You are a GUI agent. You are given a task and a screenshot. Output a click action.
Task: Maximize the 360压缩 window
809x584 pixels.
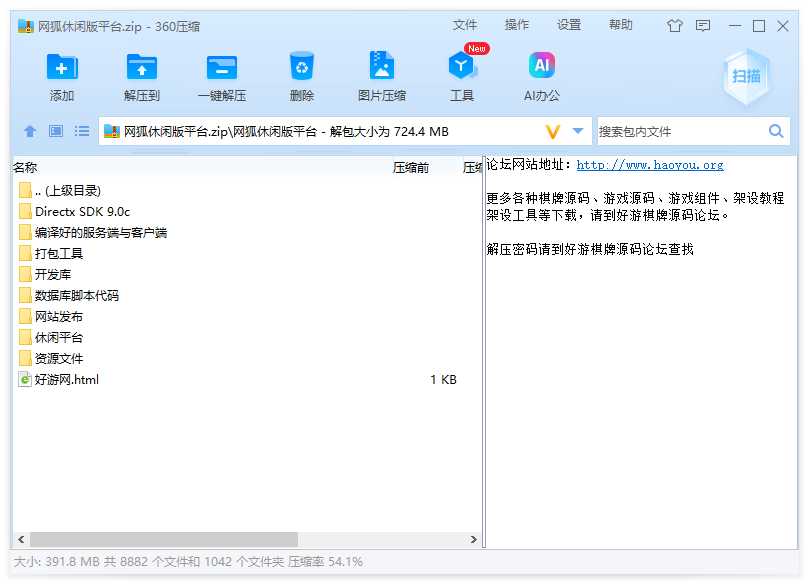tap(759, 26)
